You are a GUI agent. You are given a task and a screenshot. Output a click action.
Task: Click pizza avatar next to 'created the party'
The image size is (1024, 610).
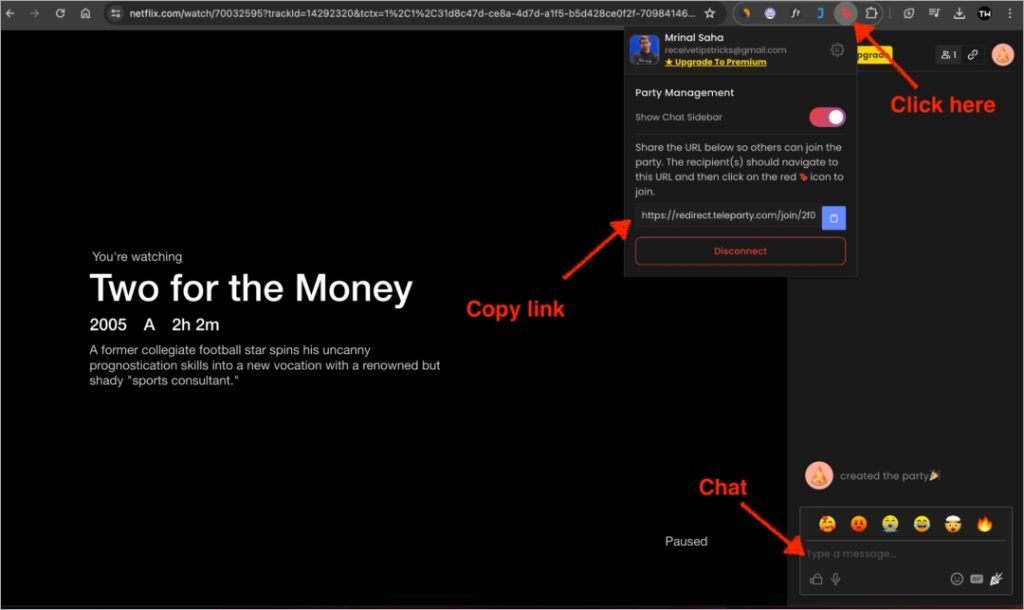(819, 475)
